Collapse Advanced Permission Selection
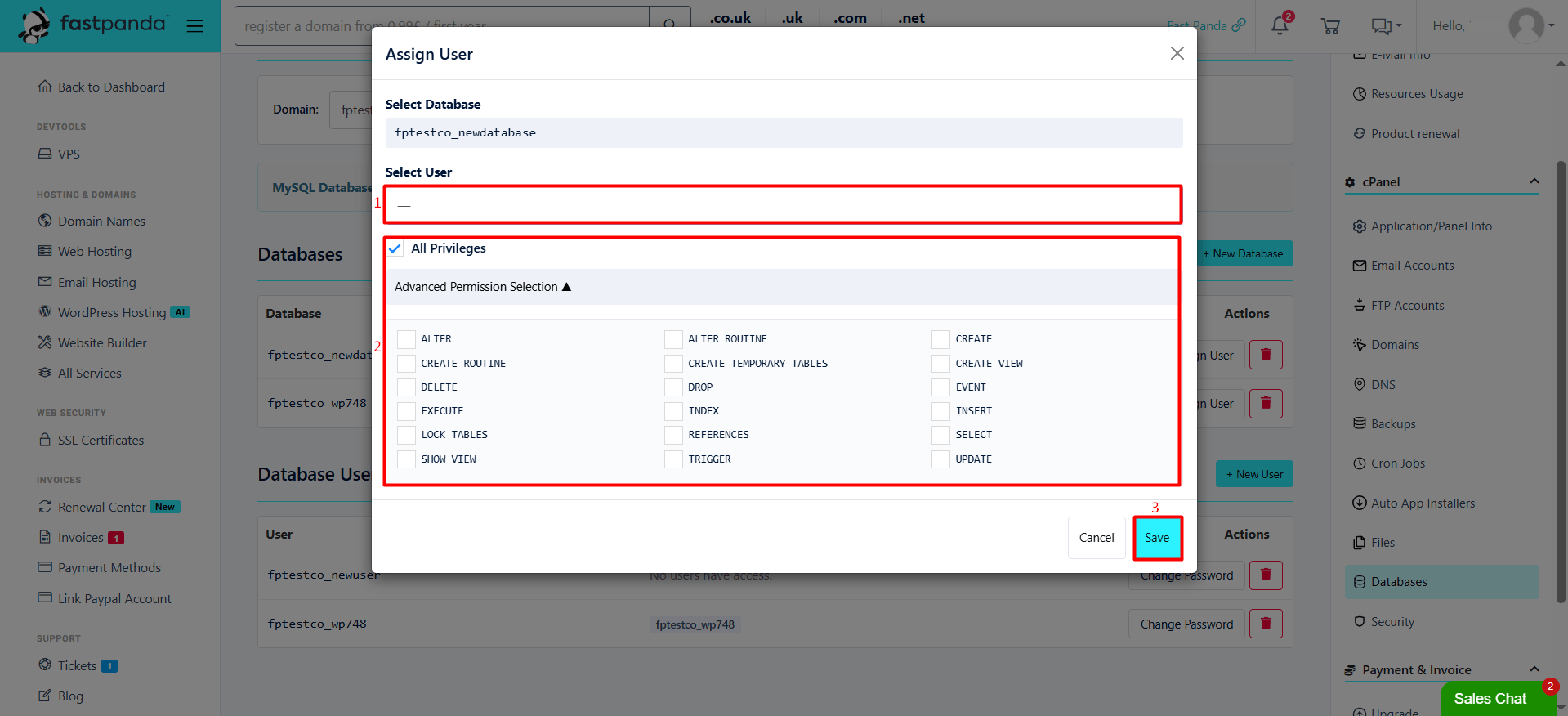The image size is (1568, 716). pos(483,287)
